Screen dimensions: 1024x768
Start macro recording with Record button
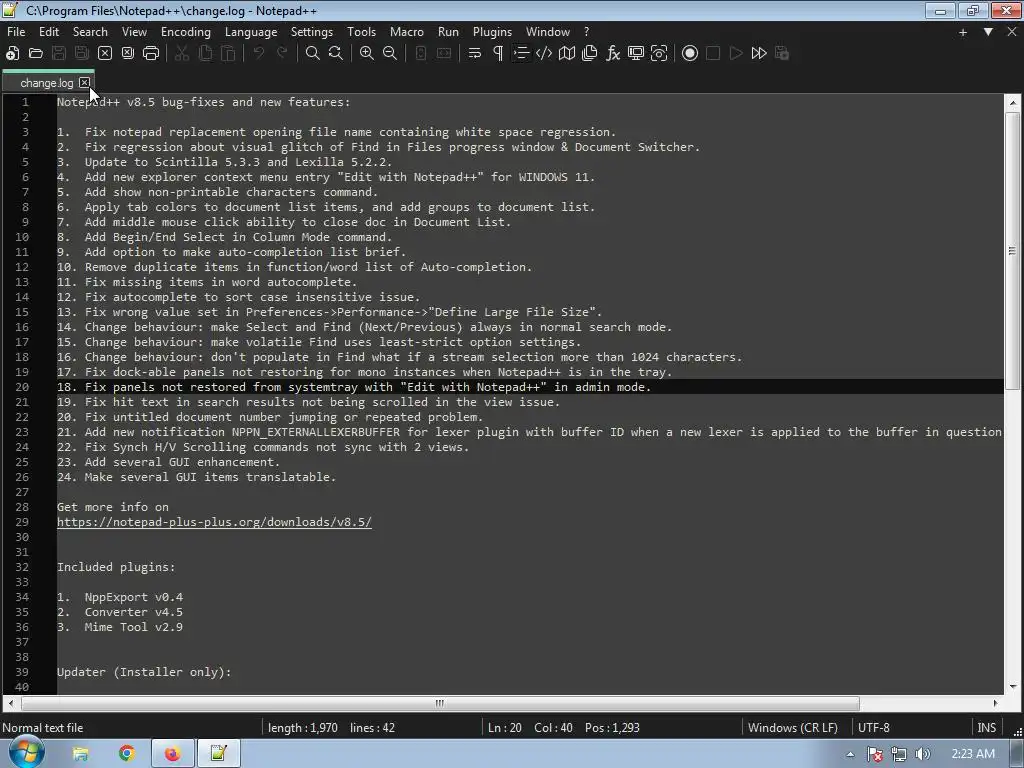[x=690, y=54]
